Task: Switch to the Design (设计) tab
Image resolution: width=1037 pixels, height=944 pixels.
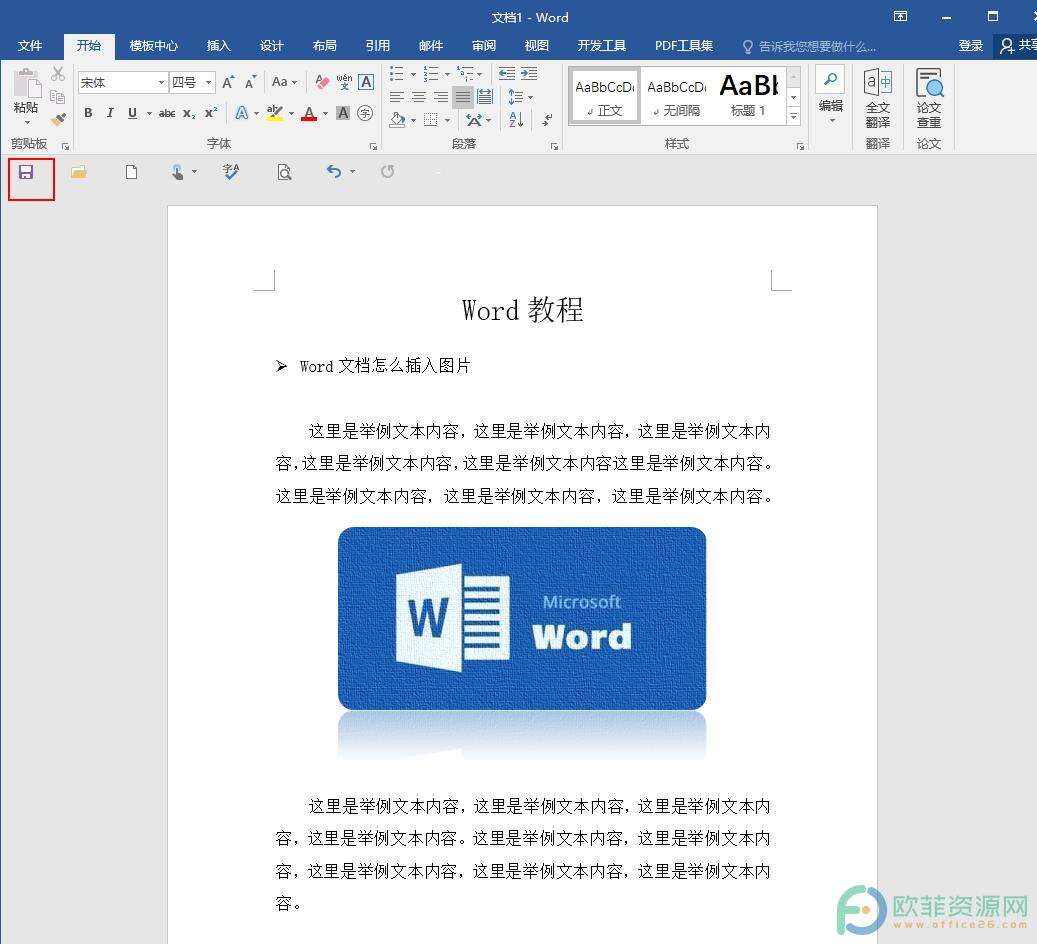Action: point(271,46)
